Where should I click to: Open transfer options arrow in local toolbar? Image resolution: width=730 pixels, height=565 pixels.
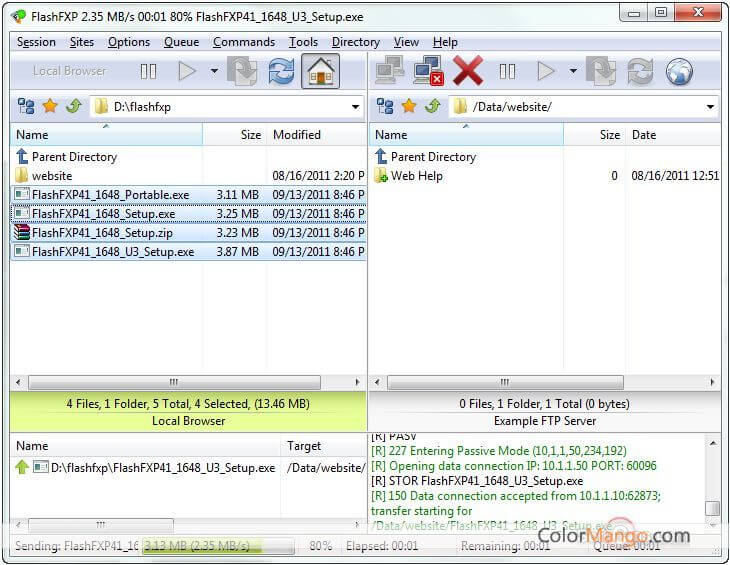[214, 71]
